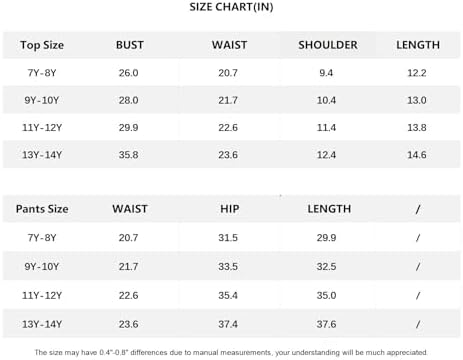This screenshot has height=360, width=463.
Task: Select the top LENGTH column header
Action: pyautogui.click(x=418, y=45)
